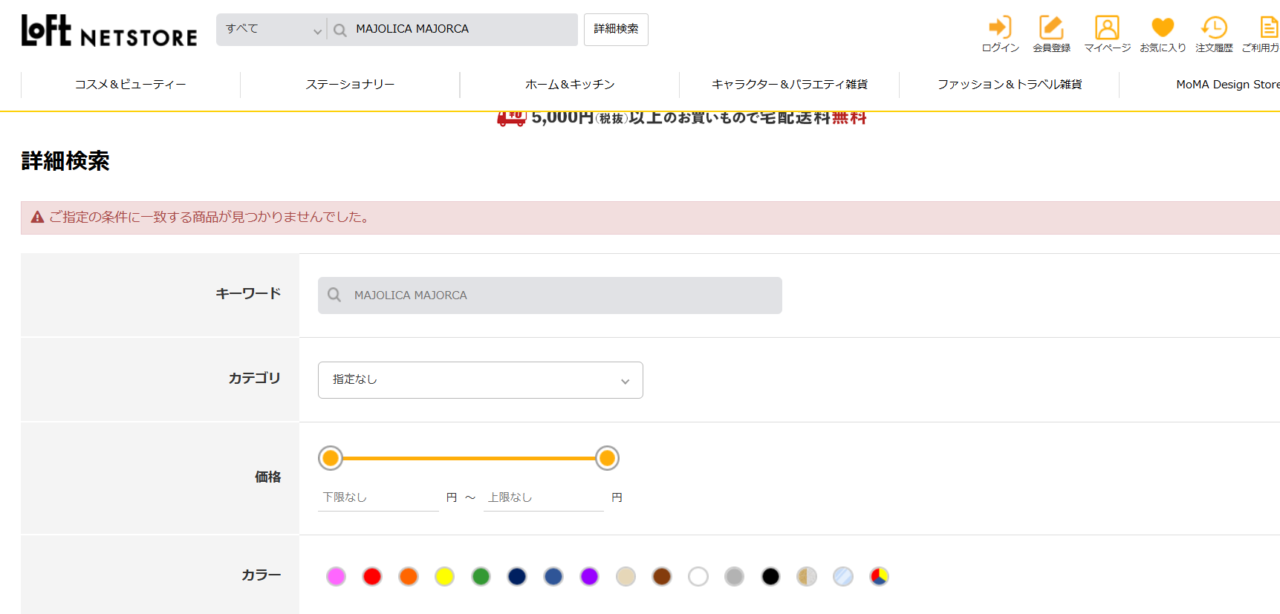
Task: Open the member registration pencil icon
Action: pyautogui.click(x=1051, y=27)
